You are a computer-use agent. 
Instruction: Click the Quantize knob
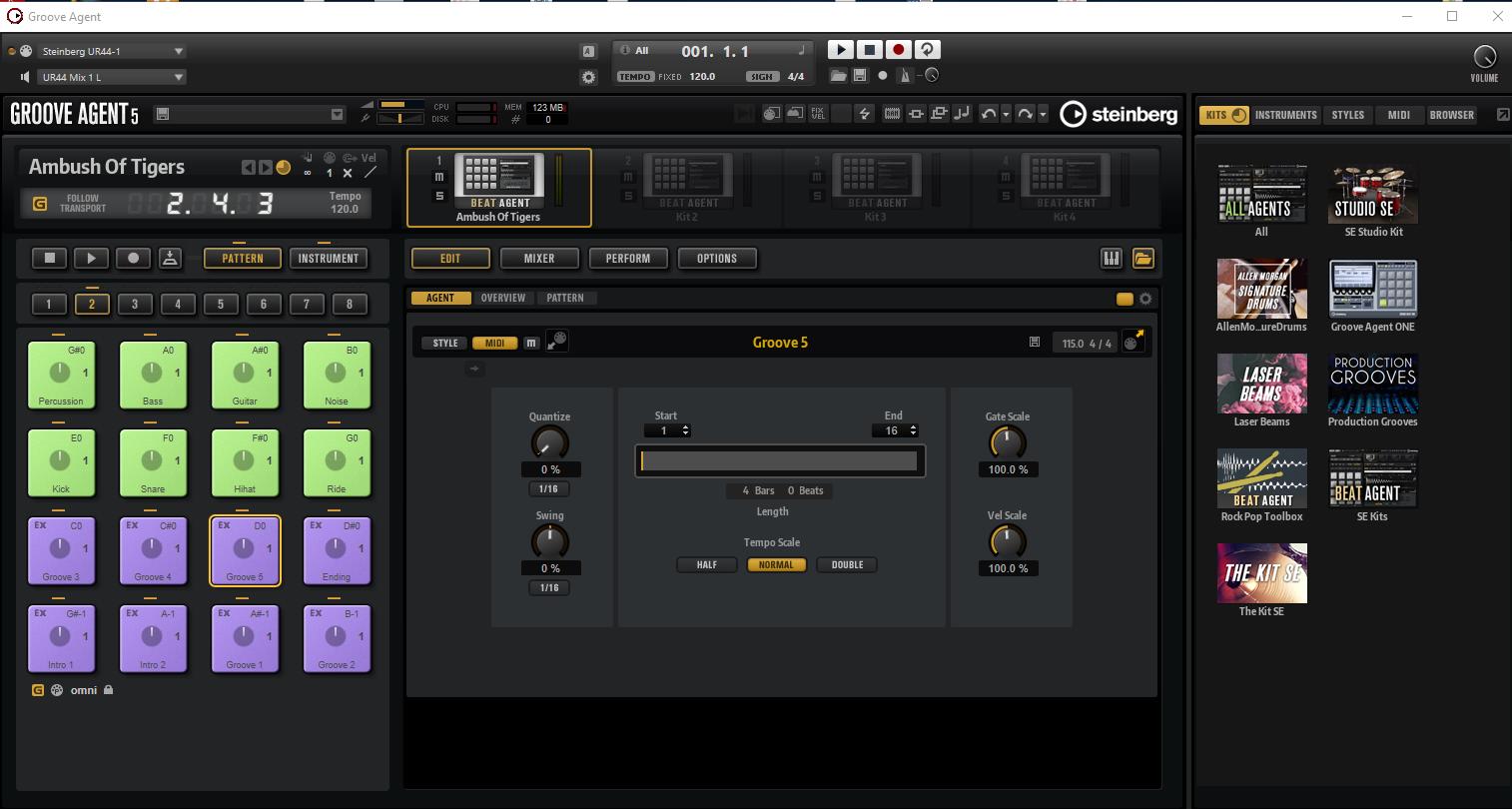[549, 442]
